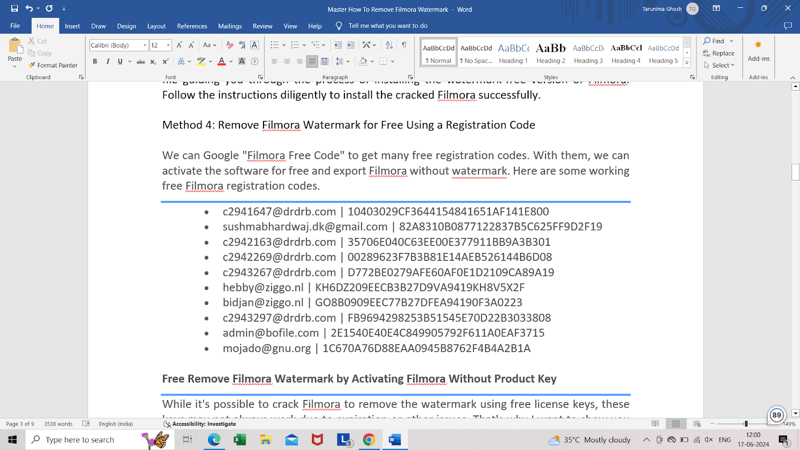Viewport: 800px width, 450px height.
Task: Click the Save icon in title bar
Action: coord(14,8)
